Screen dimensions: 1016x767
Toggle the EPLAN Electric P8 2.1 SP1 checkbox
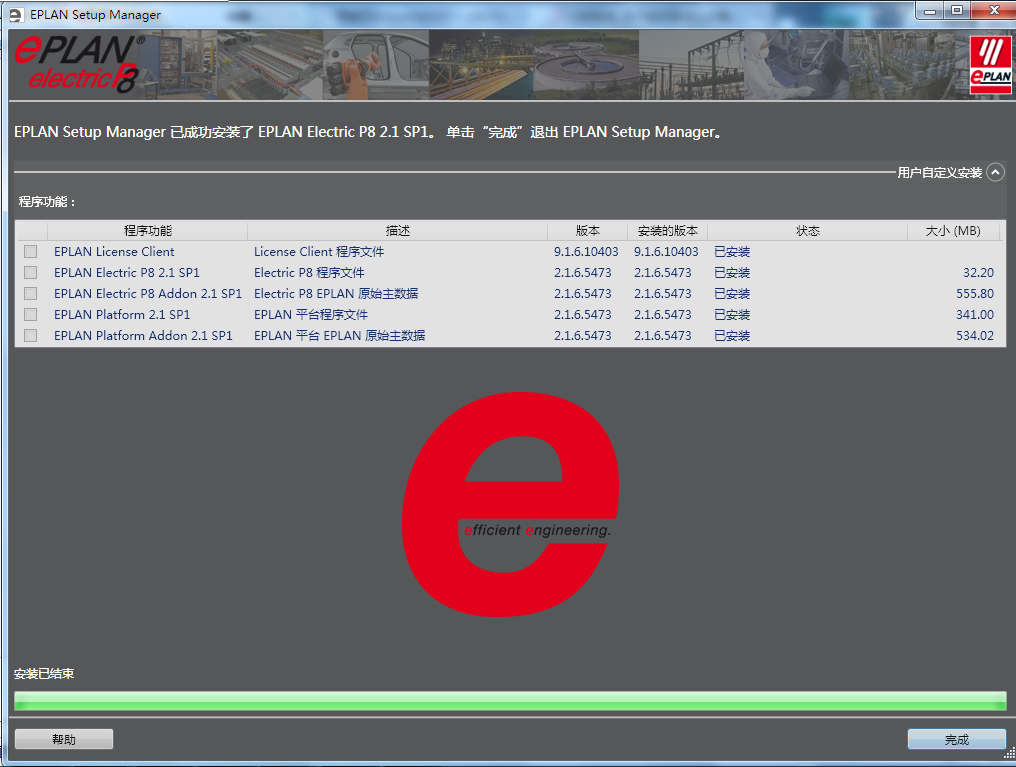point(31,273)
